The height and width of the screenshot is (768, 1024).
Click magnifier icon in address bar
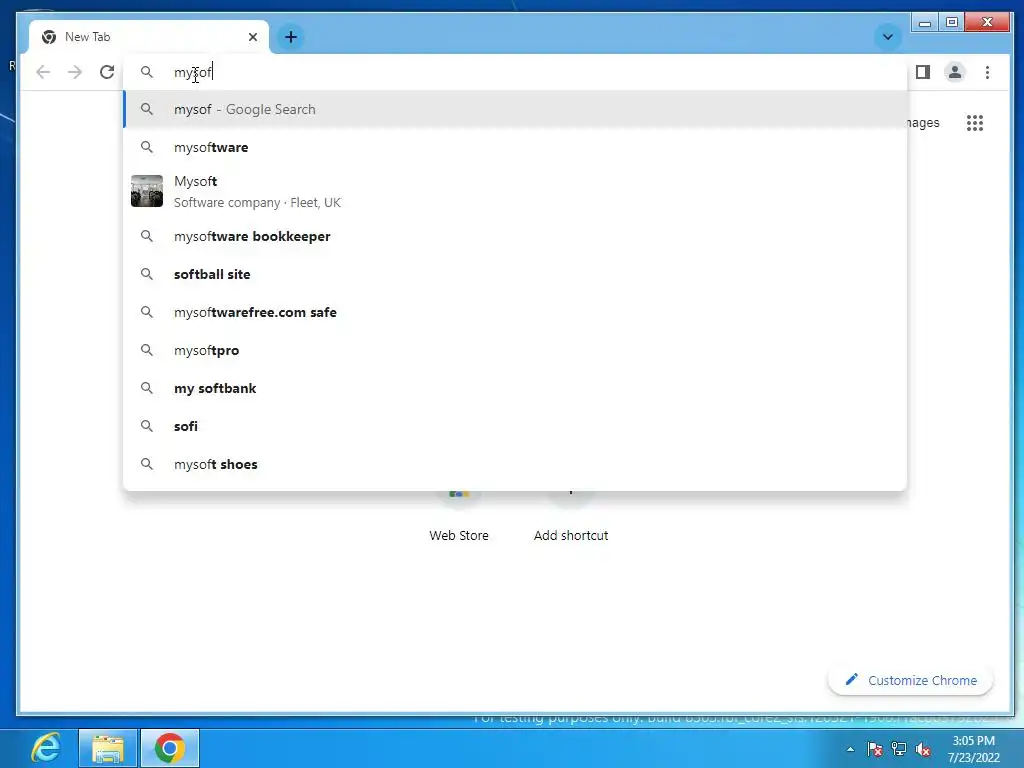[x=147, y=72]
